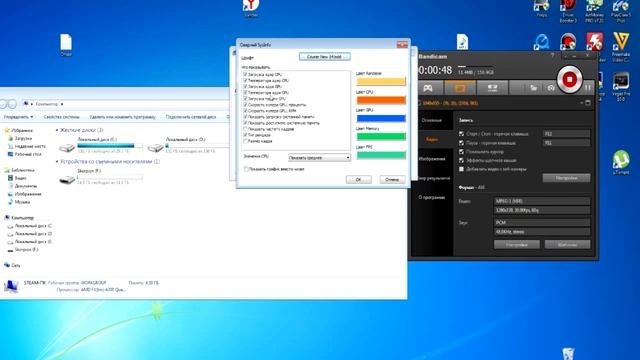Screen dimensions: 640x360
Task: Open Bandicam format Настройки button
Action: point(517,245)
